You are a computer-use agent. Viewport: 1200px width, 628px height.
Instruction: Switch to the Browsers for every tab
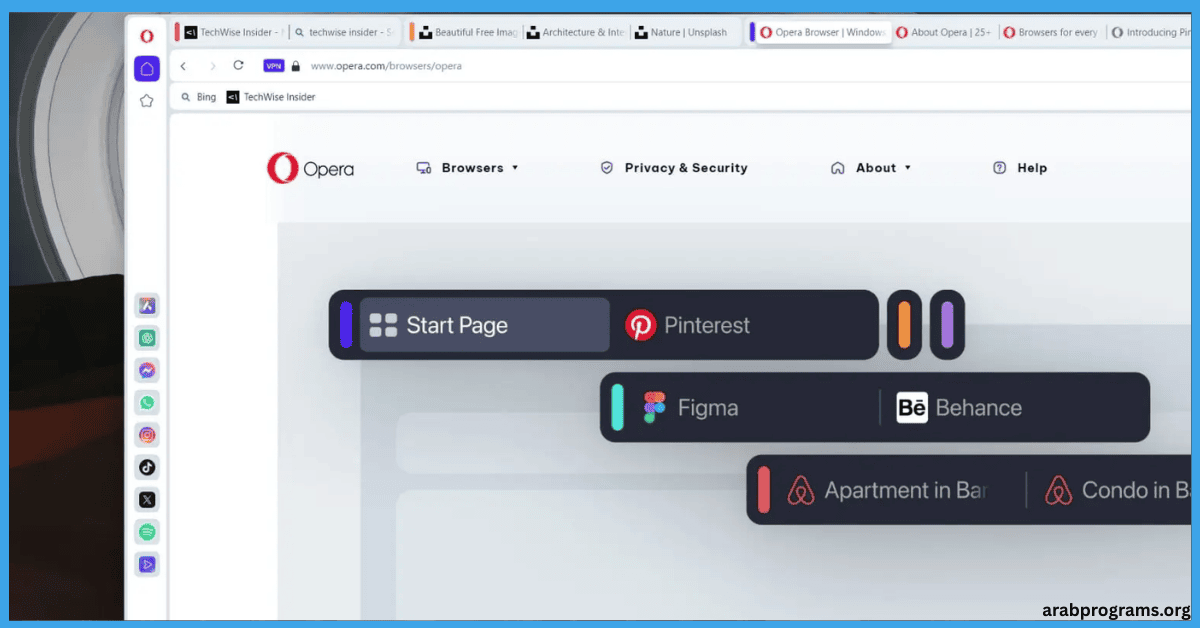pos(1051,32)
